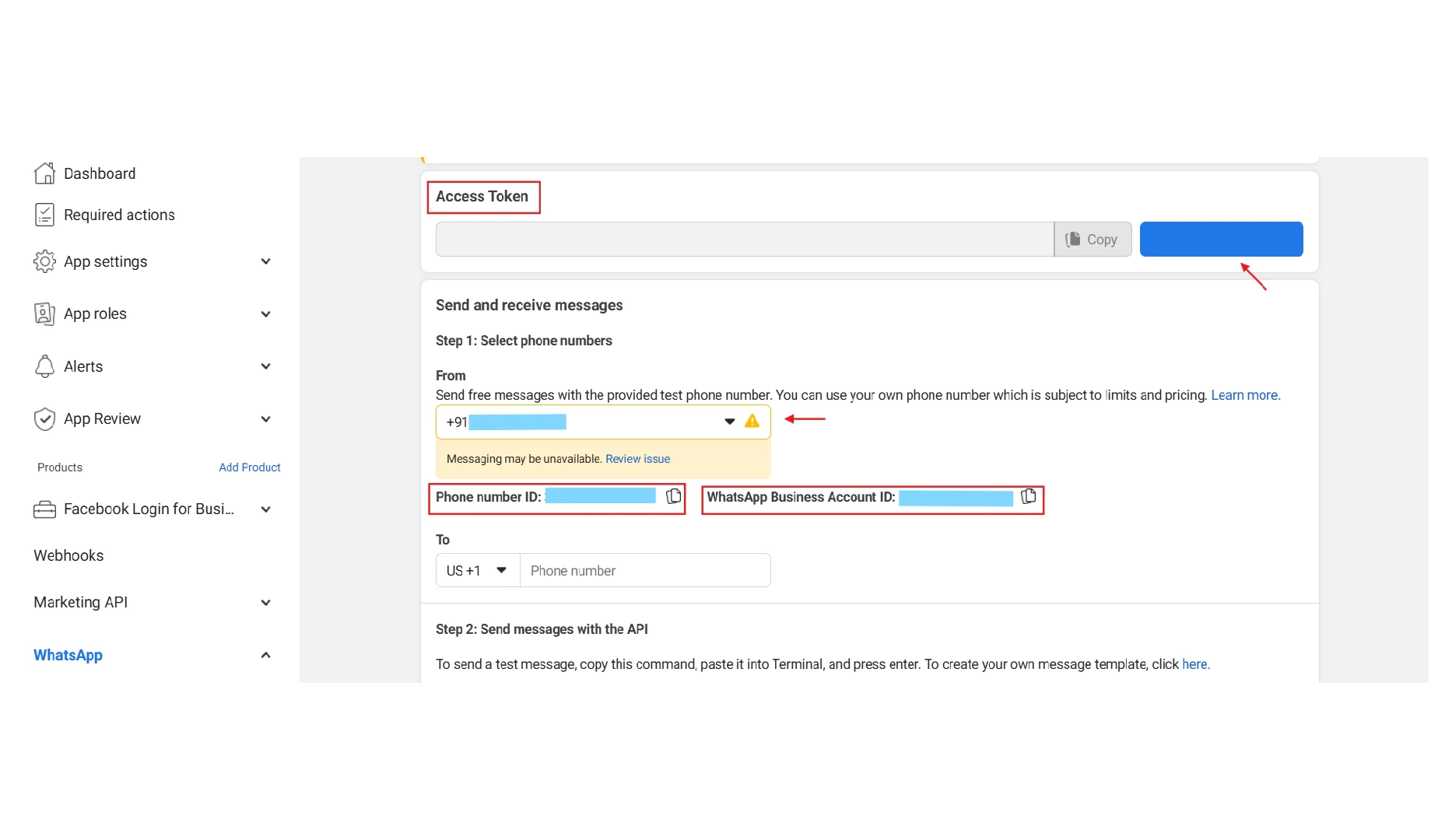Click the blue button beside Copy
The width and height of the screenshot is (1452, 840).
pyautogui.click(x=1221, y=239)
